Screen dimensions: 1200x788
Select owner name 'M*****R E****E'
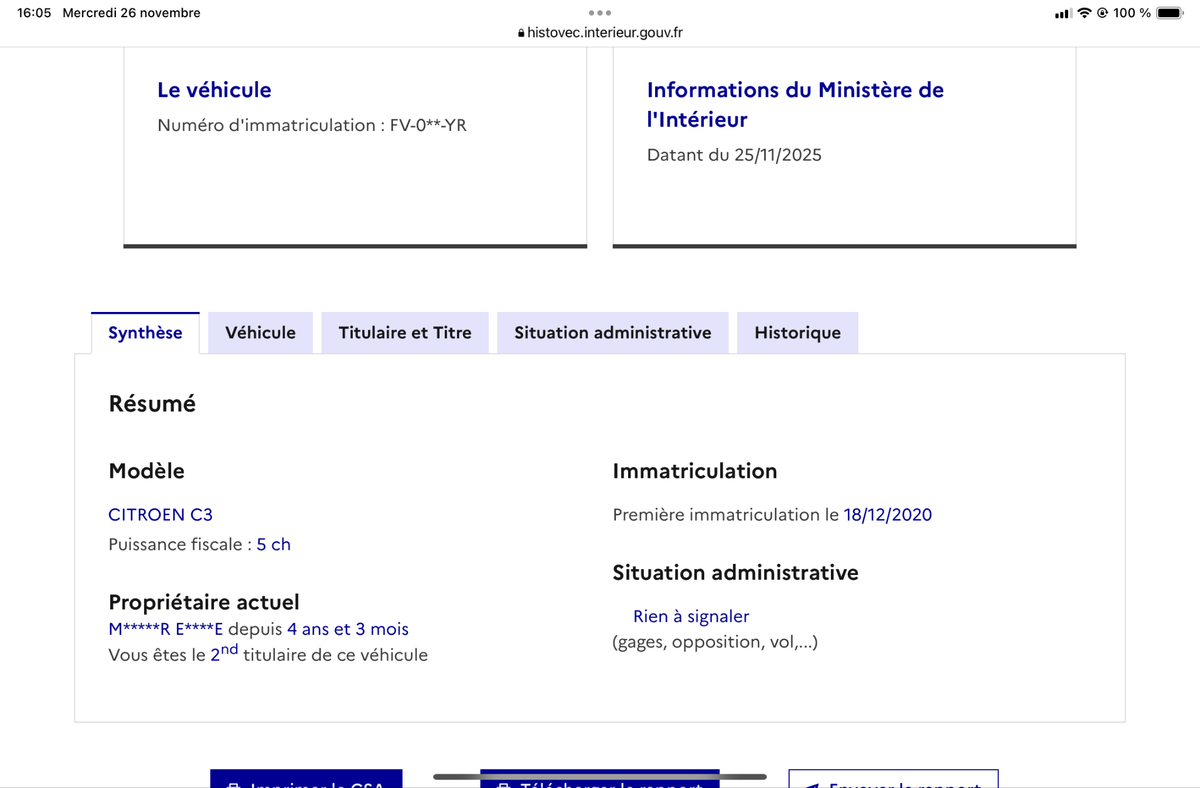pos(166,630)
